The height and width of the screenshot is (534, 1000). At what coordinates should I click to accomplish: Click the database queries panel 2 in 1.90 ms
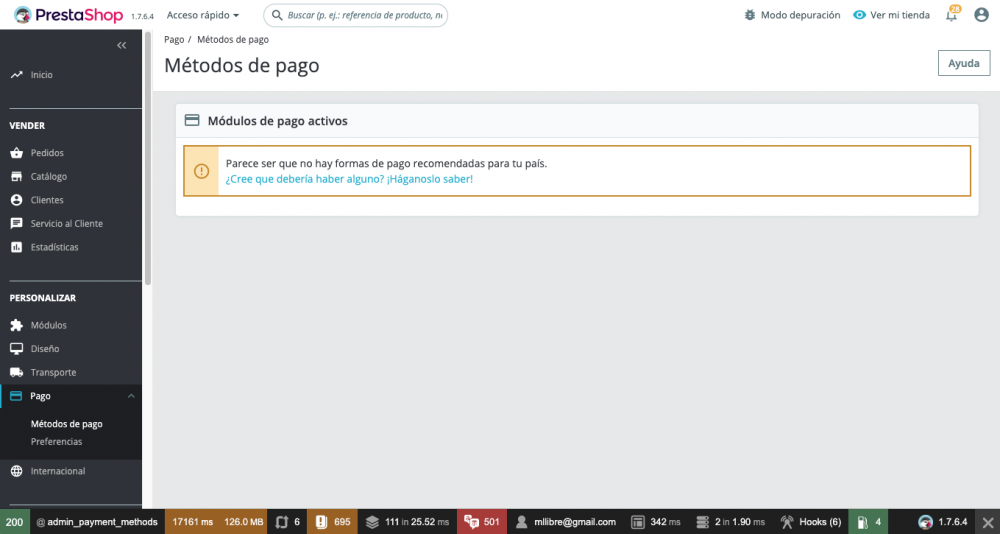[730, 522]
